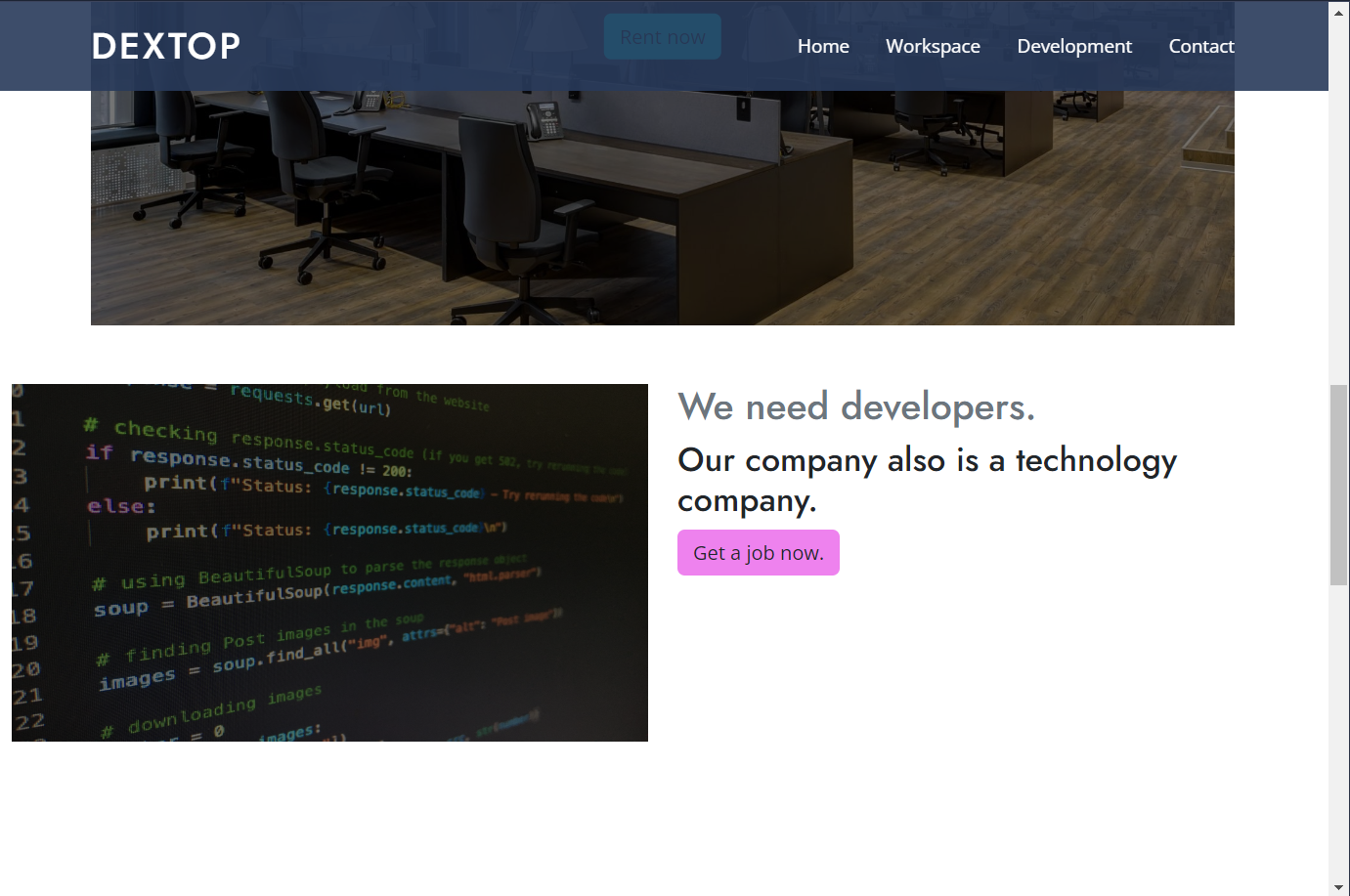1350x896 pixels.
Task: Open the Home nav link
Action: [x=823, y=46]
